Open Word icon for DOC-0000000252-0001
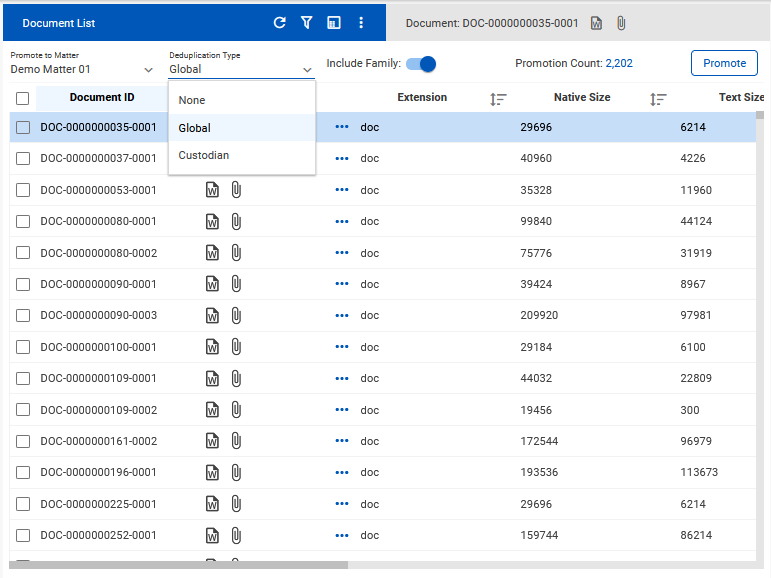 point(212,535)
